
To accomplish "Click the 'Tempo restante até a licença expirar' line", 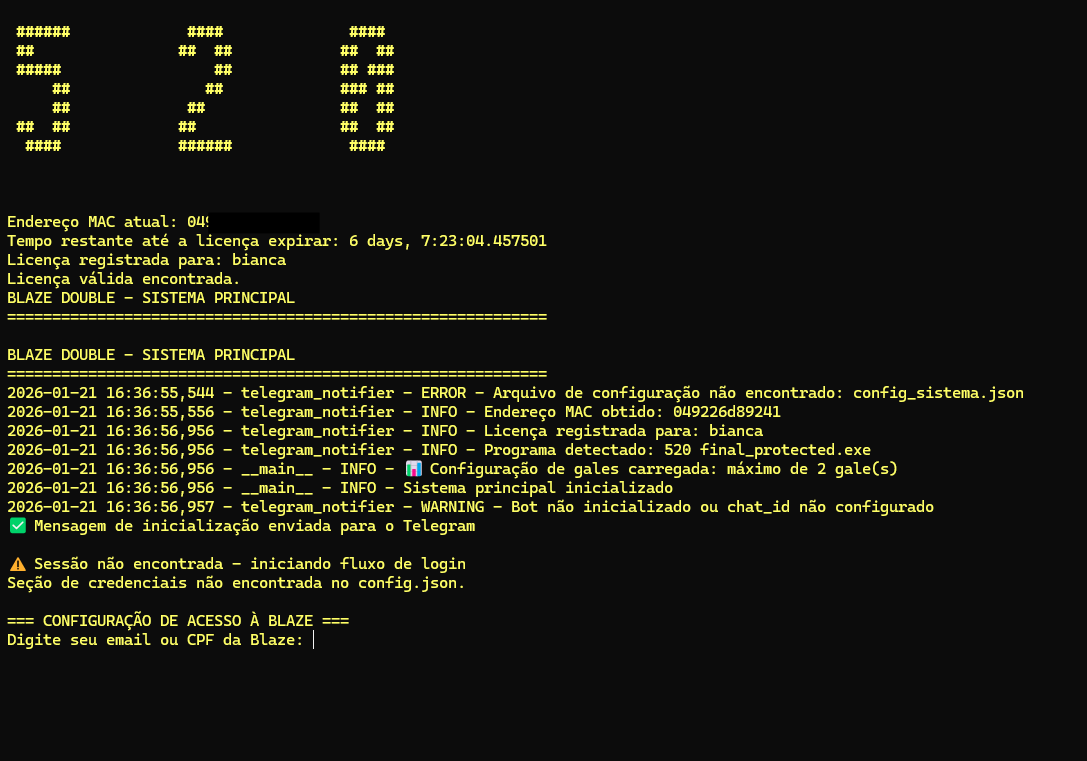I will click(277, 241).
